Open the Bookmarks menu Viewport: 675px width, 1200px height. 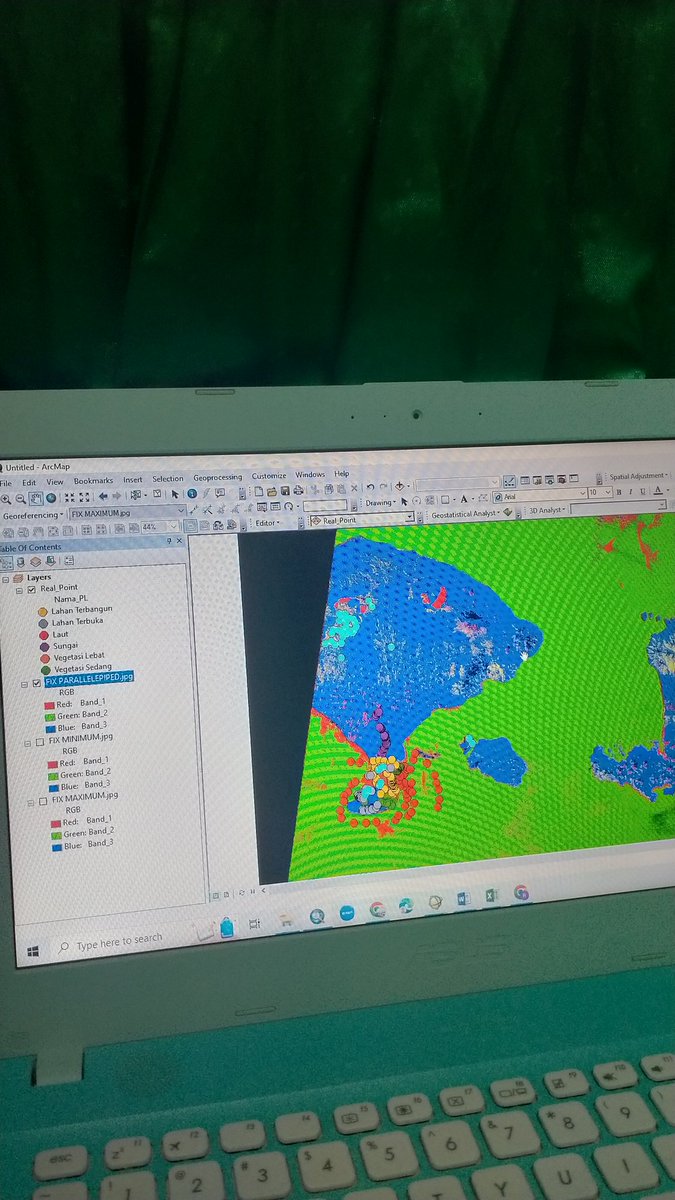point(93,481)
